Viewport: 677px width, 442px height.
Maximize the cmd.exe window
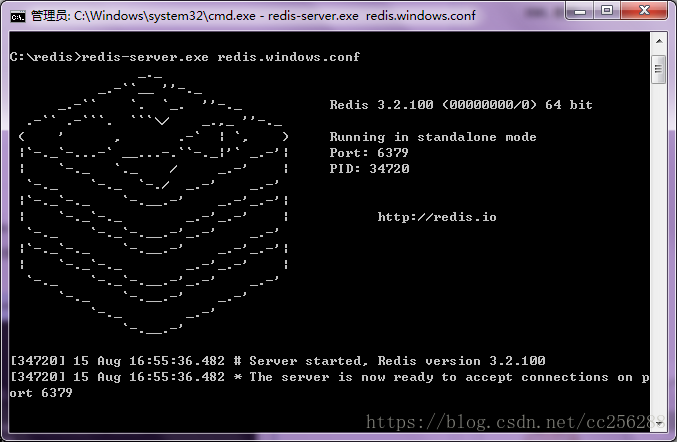click(x=607, y=10)
